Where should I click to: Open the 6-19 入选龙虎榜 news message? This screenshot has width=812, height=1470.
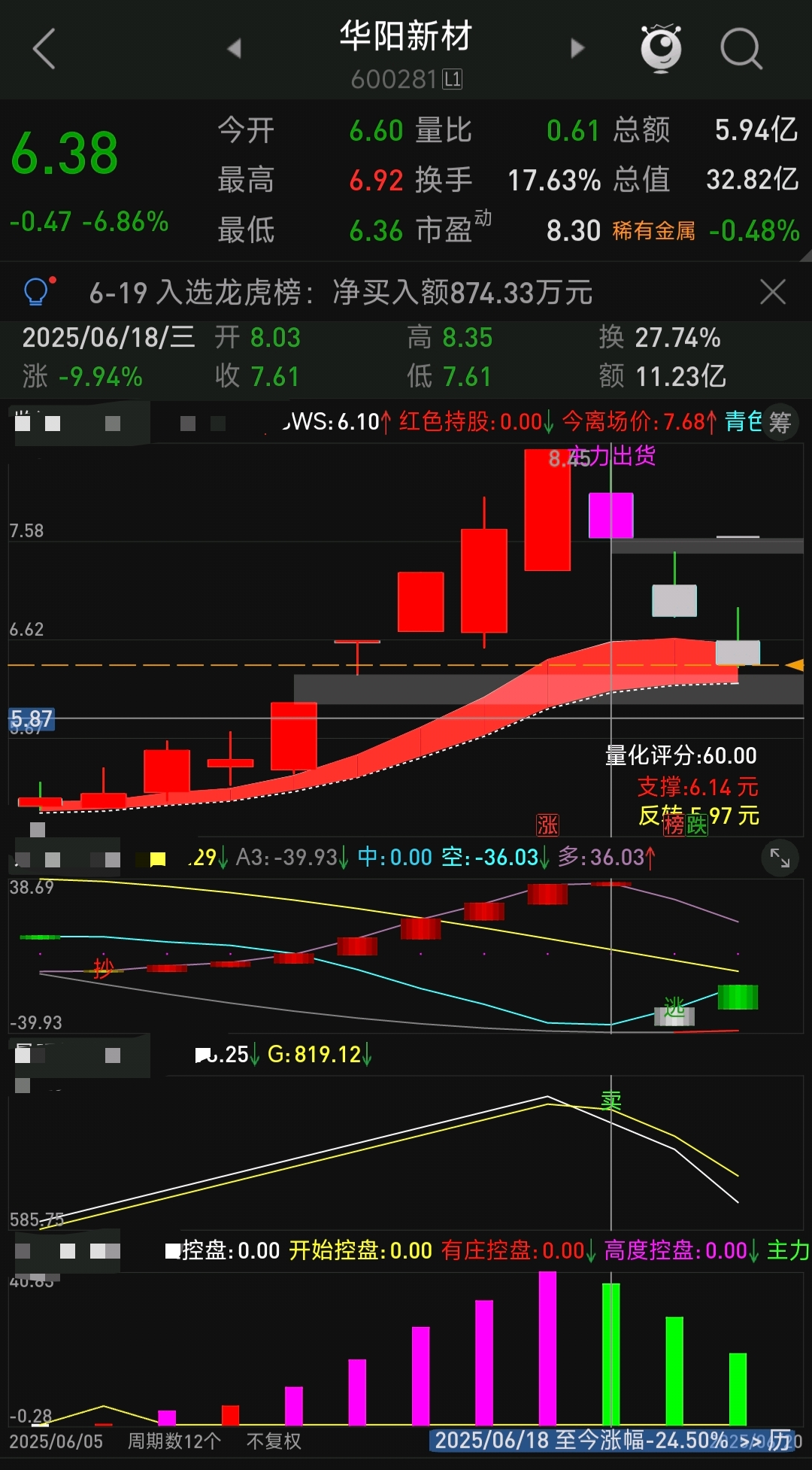click(341, 293)
